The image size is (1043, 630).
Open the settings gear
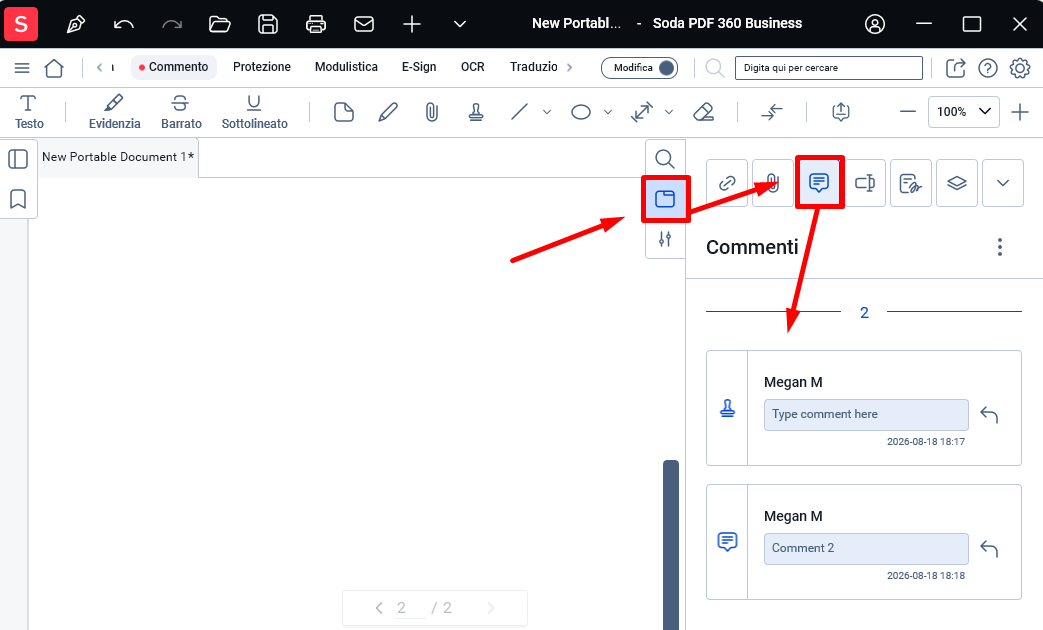(1020, 68)
